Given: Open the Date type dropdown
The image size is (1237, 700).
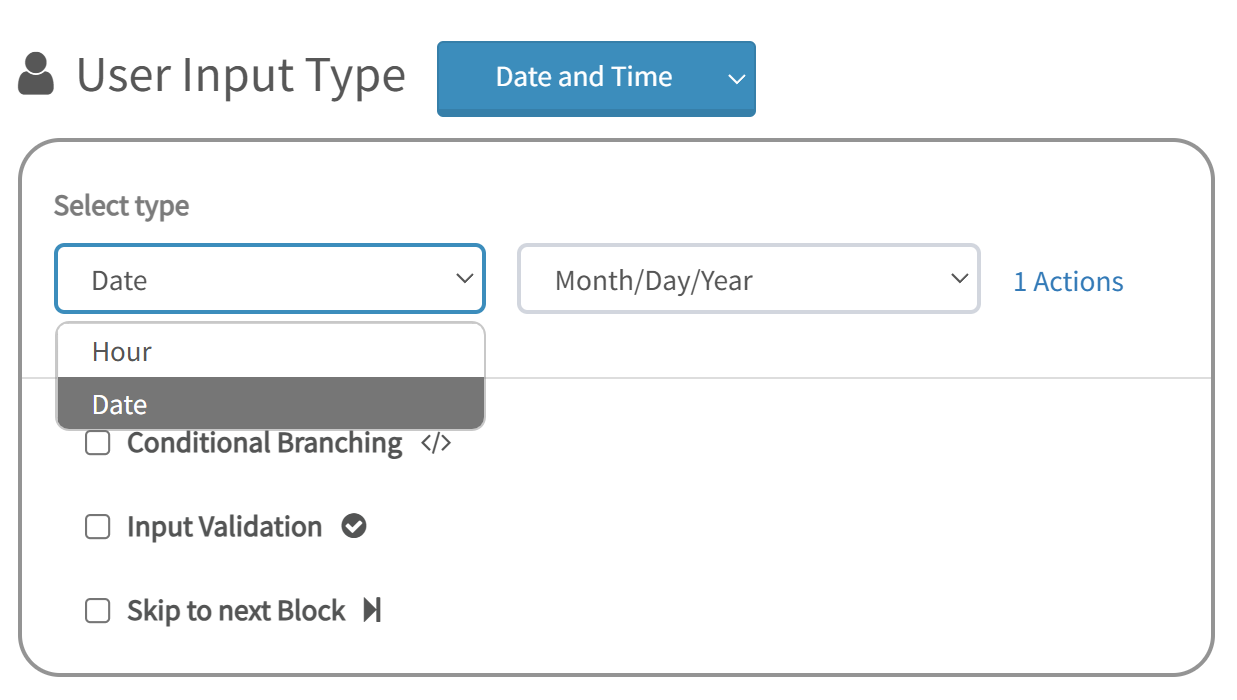Looking at the screenshot, I should point(270,279).
